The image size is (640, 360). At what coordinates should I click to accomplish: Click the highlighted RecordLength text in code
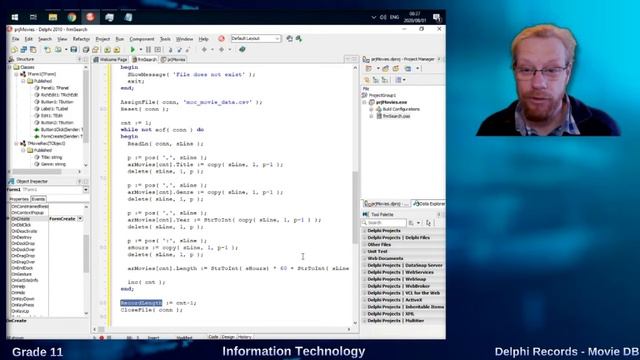(x=141, y=303)
